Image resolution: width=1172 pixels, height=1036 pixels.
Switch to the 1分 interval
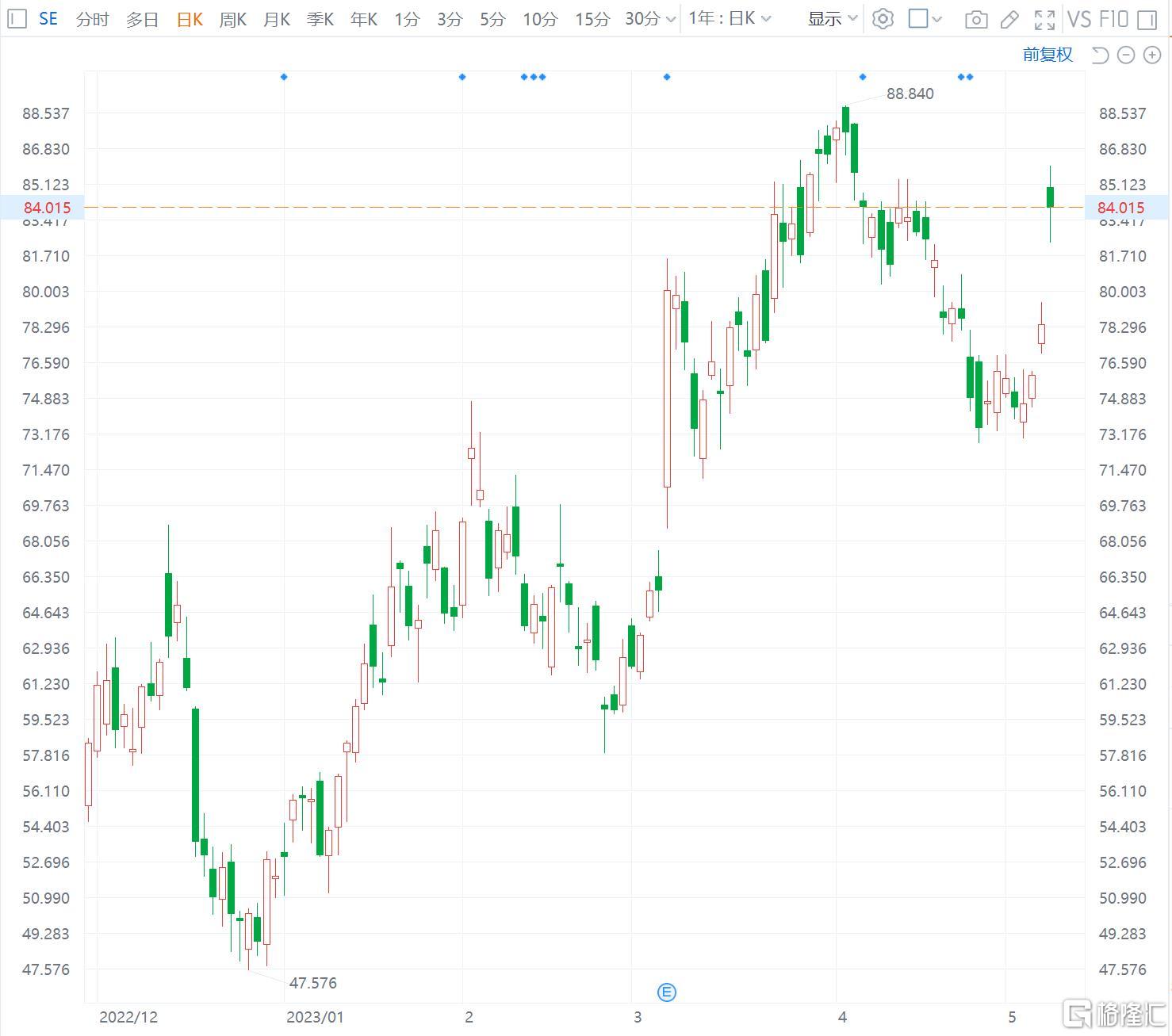407,19
